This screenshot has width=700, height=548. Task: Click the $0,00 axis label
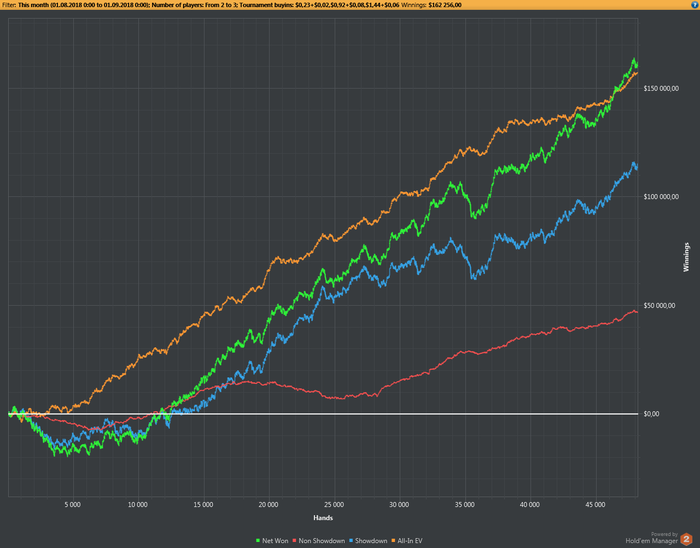(651, 414)
